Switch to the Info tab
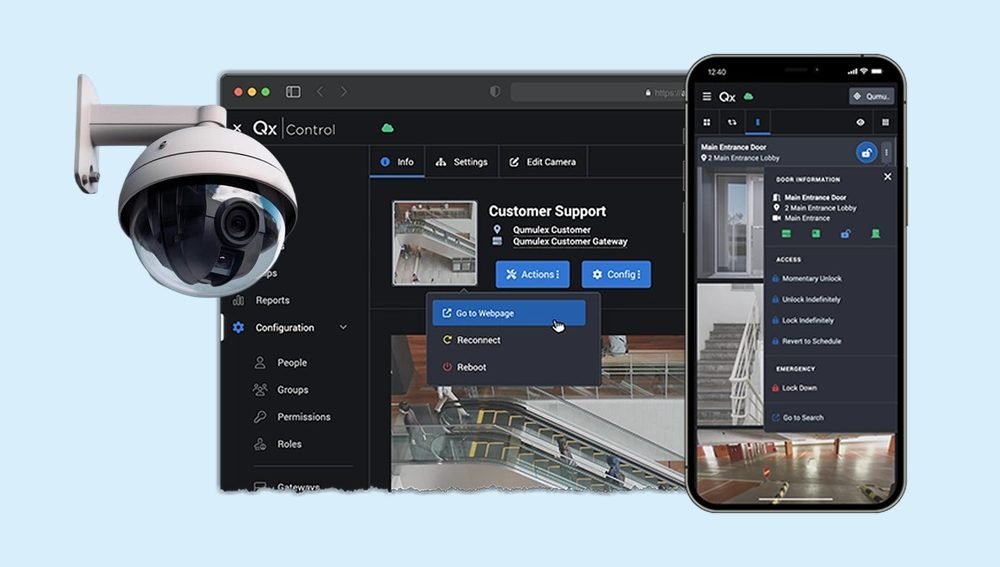The height and width of the screenshot is (567, 1000). [x=397, y=162]
